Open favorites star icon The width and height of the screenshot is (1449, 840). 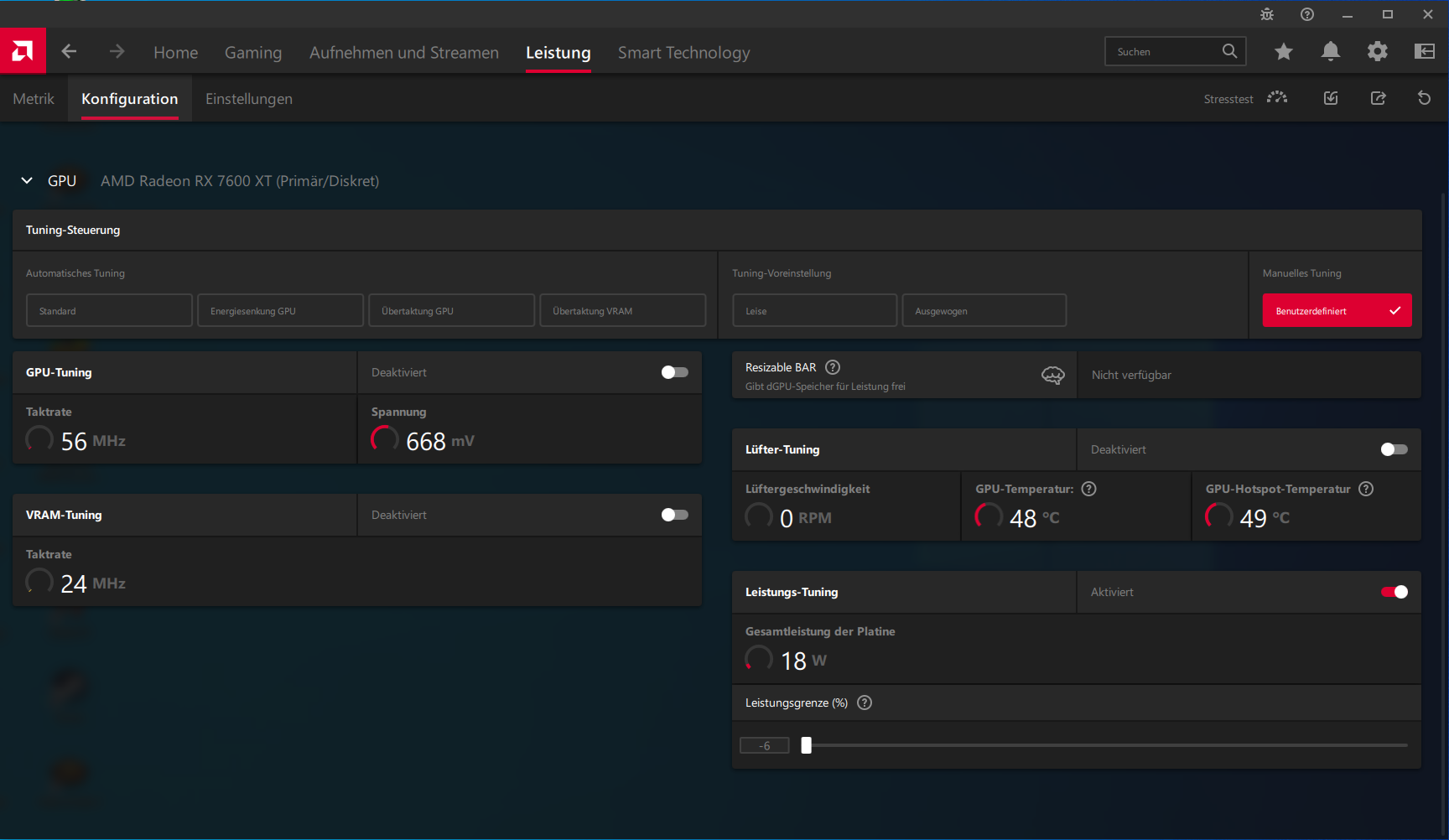click(x=1283, y=52)
